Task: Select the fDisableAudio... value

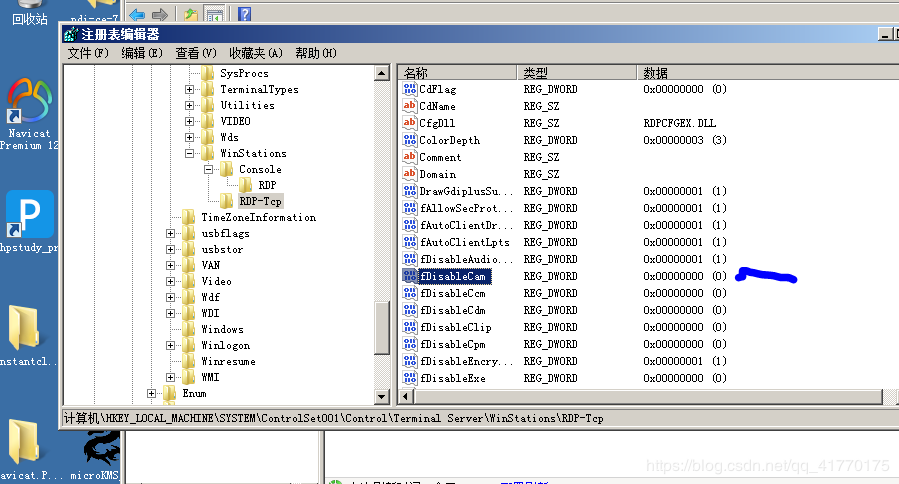Action: point(466,259)
